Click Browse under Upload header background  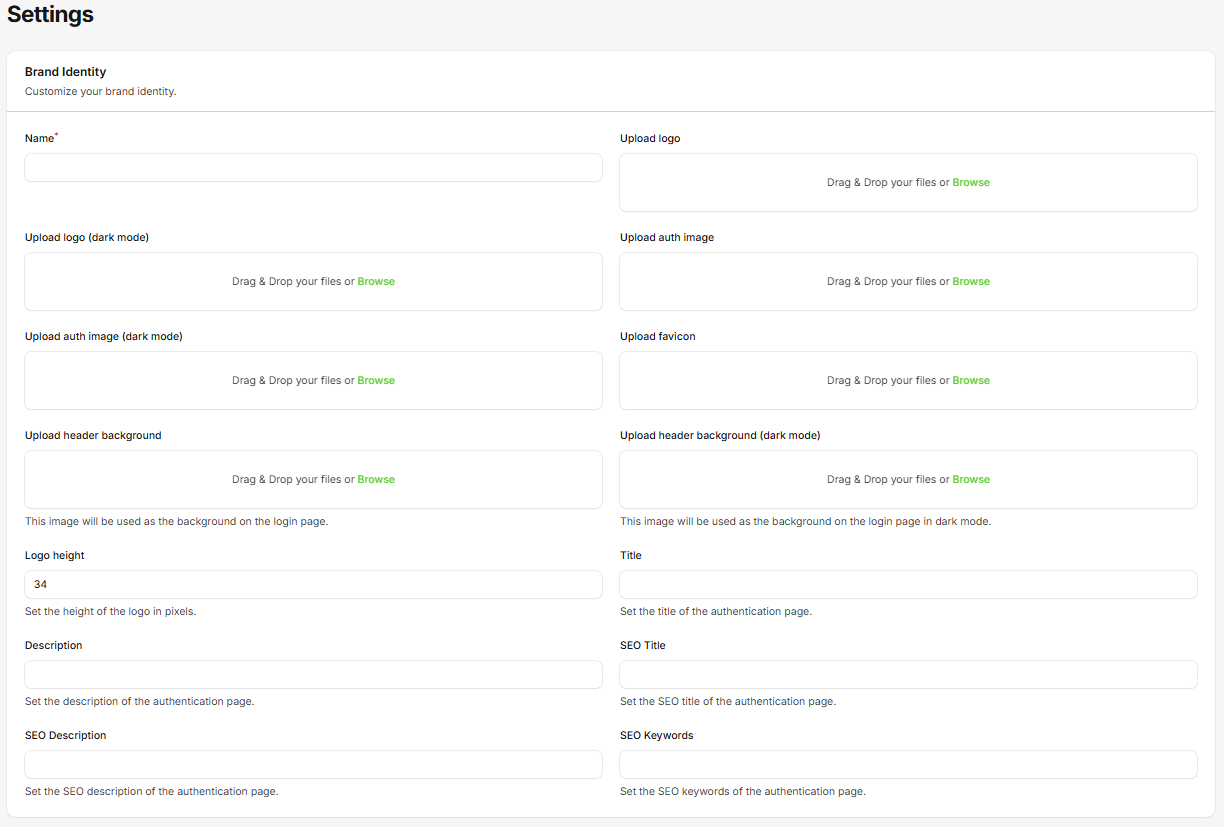375,479
